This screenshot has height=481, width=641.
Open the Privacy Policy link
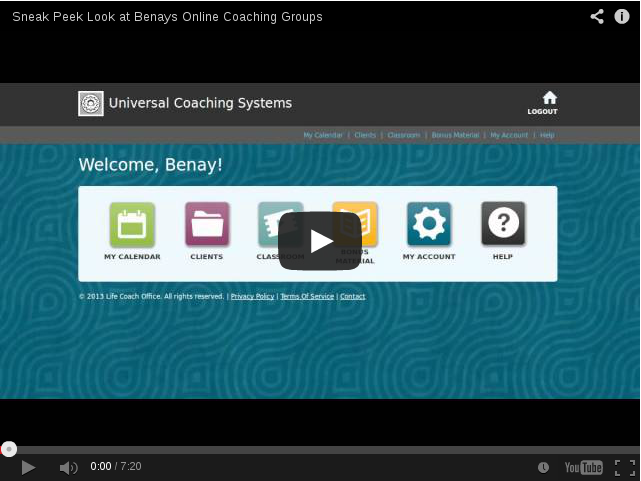252,296
